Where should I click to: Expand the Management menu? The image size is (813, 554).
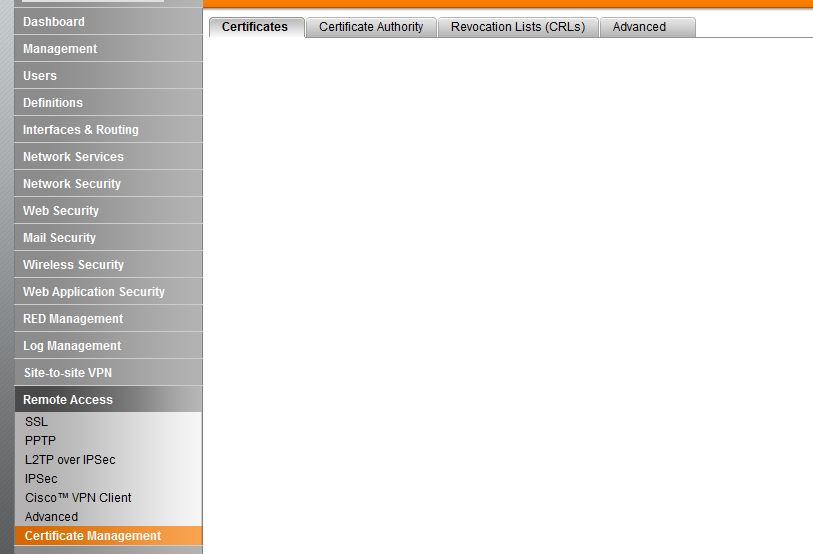(60, 49)
